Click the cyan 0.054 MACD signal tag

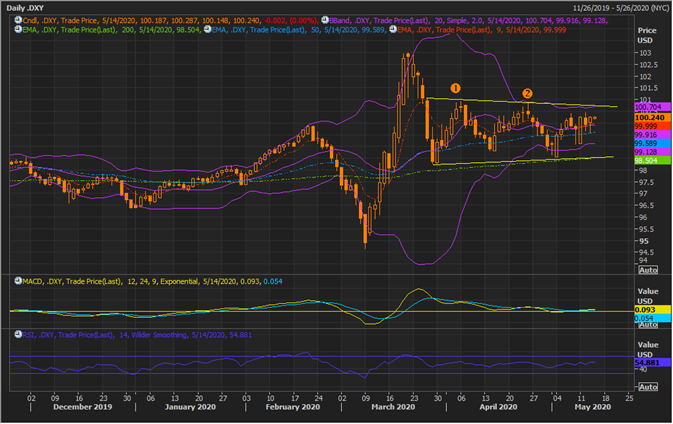point(652,318)
